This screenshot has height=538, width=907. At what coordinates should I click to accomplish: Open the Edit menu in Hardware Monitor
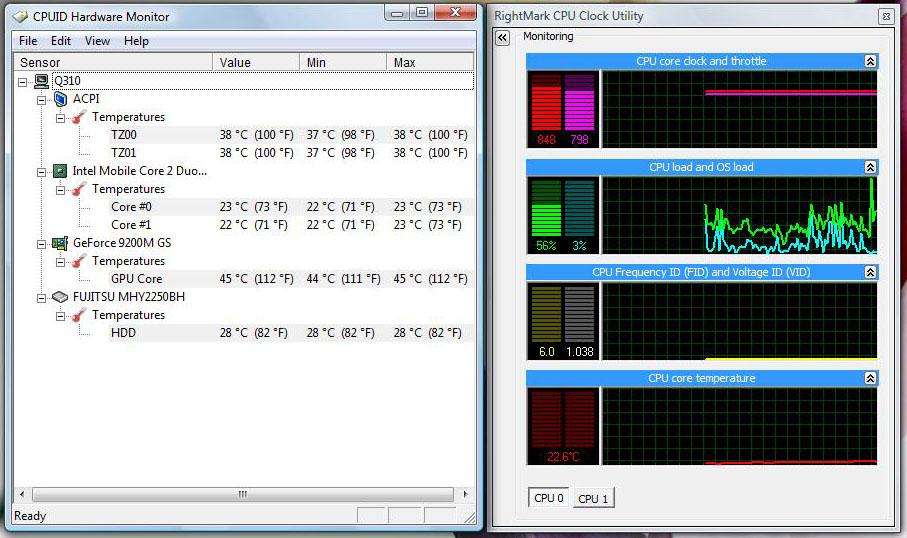[61, 41]
